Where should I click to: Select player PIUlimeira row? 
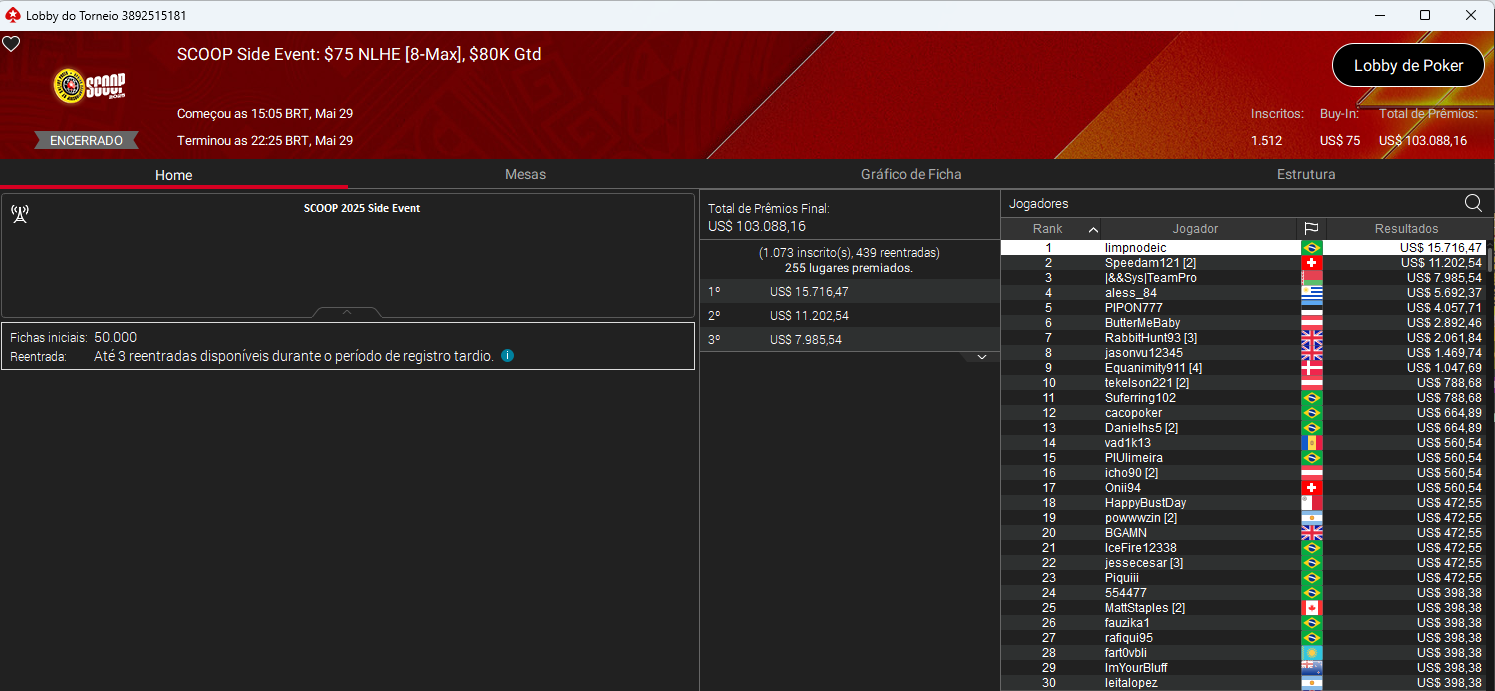tap(1243, 457)
